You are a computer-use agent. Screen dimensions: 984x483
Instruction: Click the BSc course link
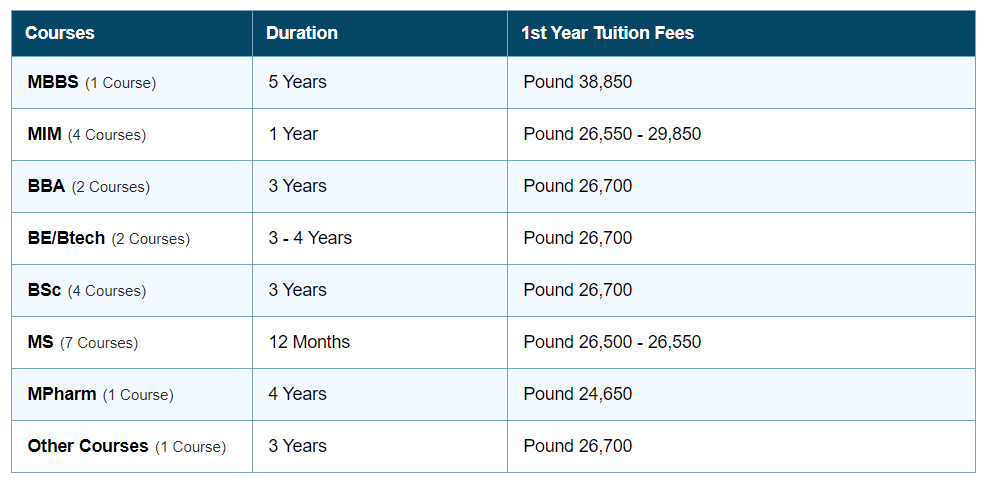[x=45, y=290]
